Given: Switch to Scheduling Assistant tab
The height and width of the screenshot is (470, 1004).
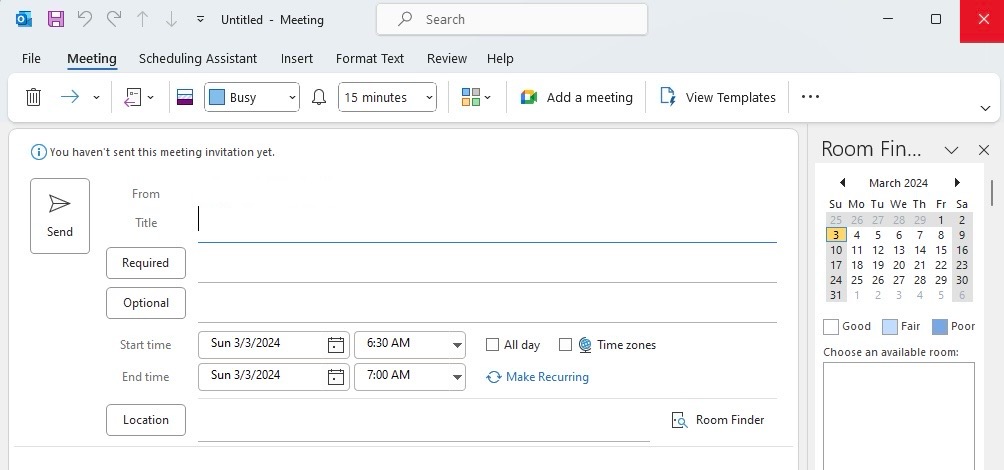Looking at the screenshot, I should pos(198,58).
